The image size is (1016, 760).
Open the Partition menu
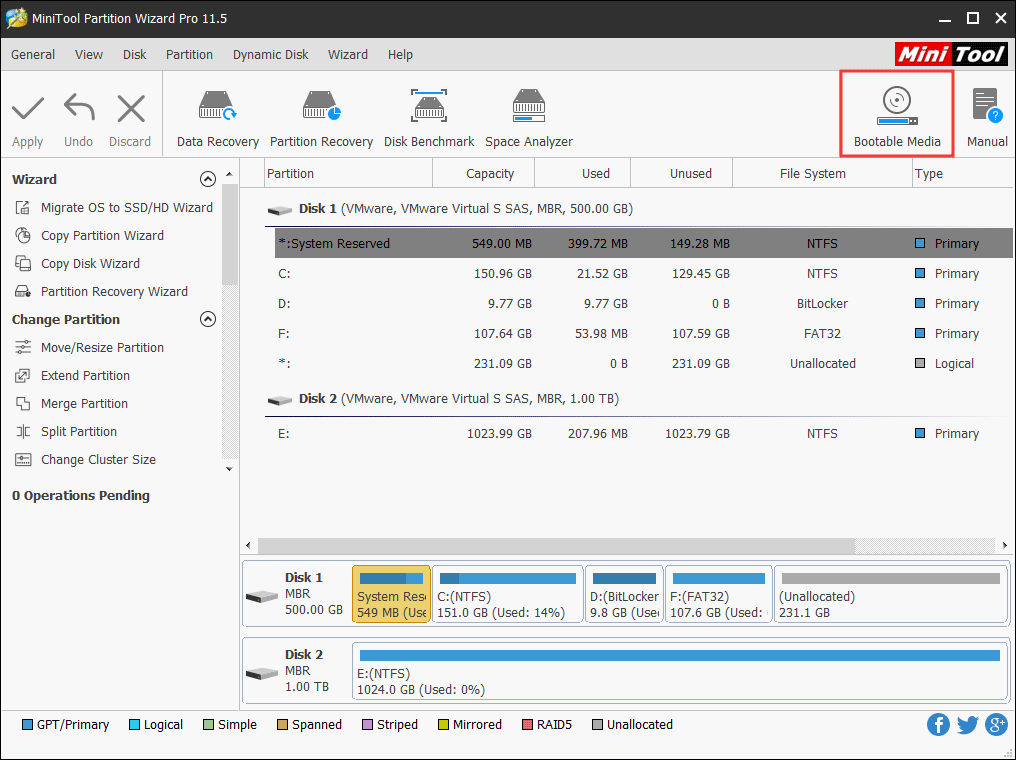[189, 54]
